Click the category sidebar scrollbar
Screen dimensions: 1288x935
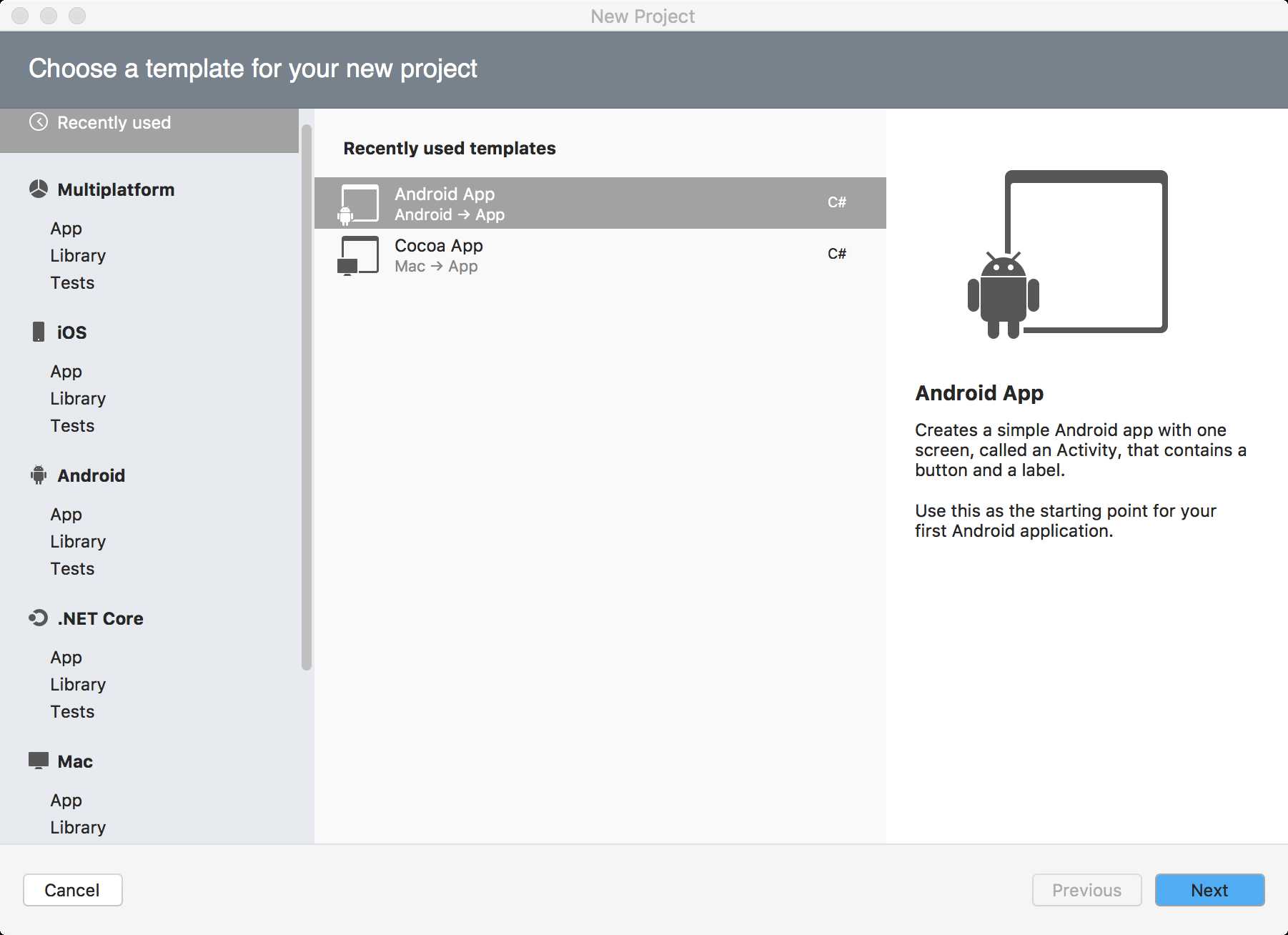tap(307, 397)
